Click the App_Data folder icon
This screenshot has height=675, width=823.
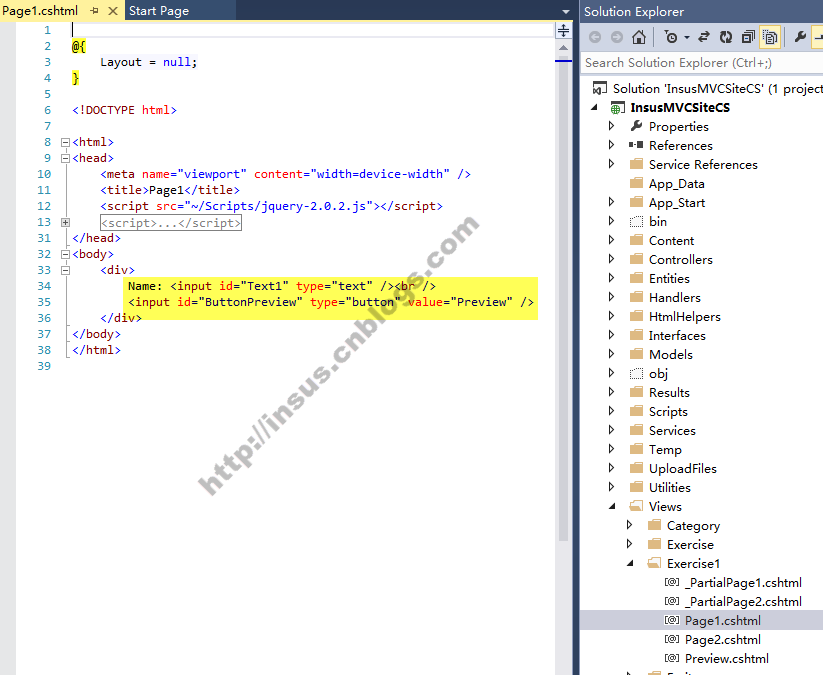(x=636, y=183)
